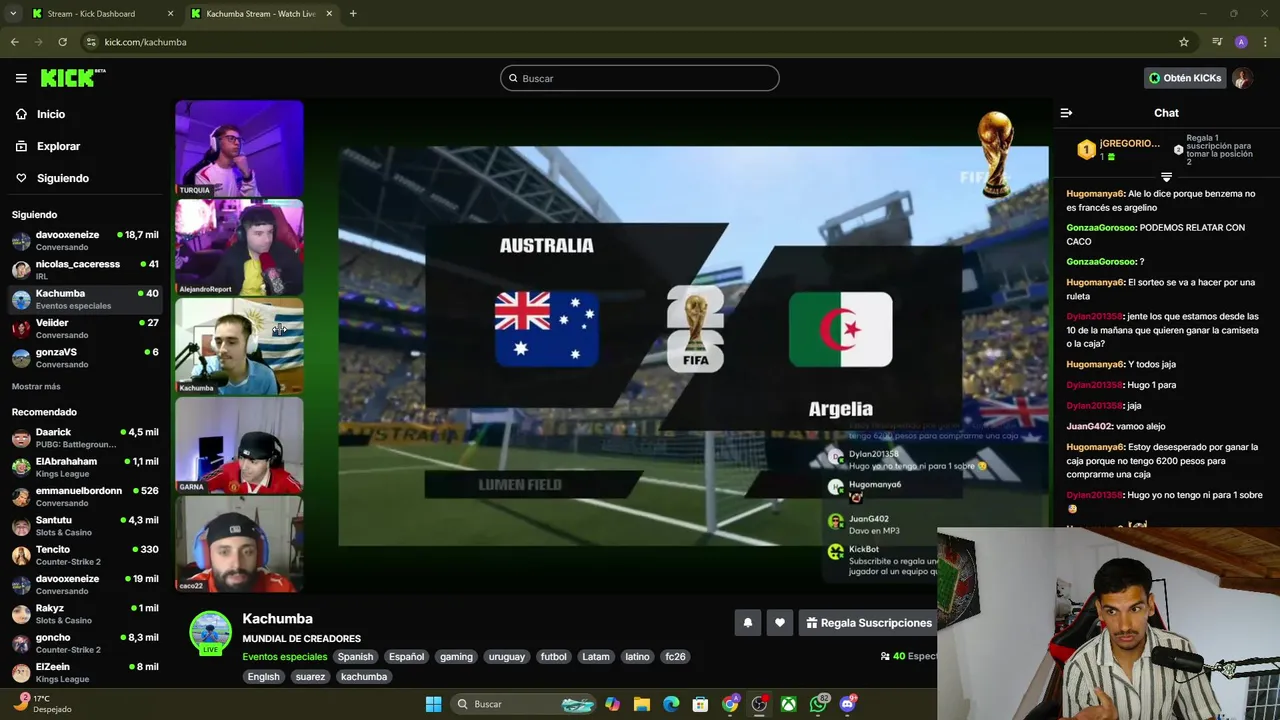Click the English tag
This screenshot has height=720, width=1280.
[264, 677]
